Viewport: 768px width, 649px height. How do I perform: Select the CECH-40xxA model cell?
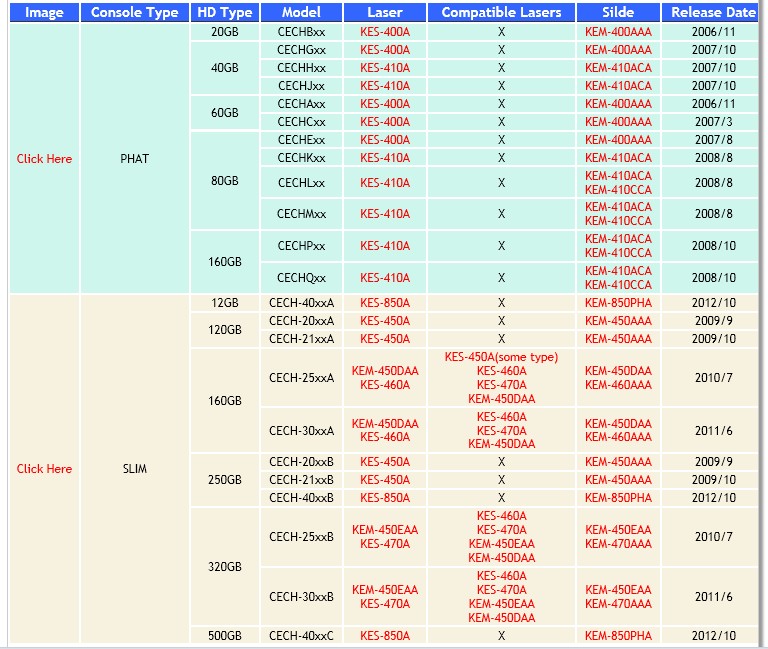click(x=301, y=303)
